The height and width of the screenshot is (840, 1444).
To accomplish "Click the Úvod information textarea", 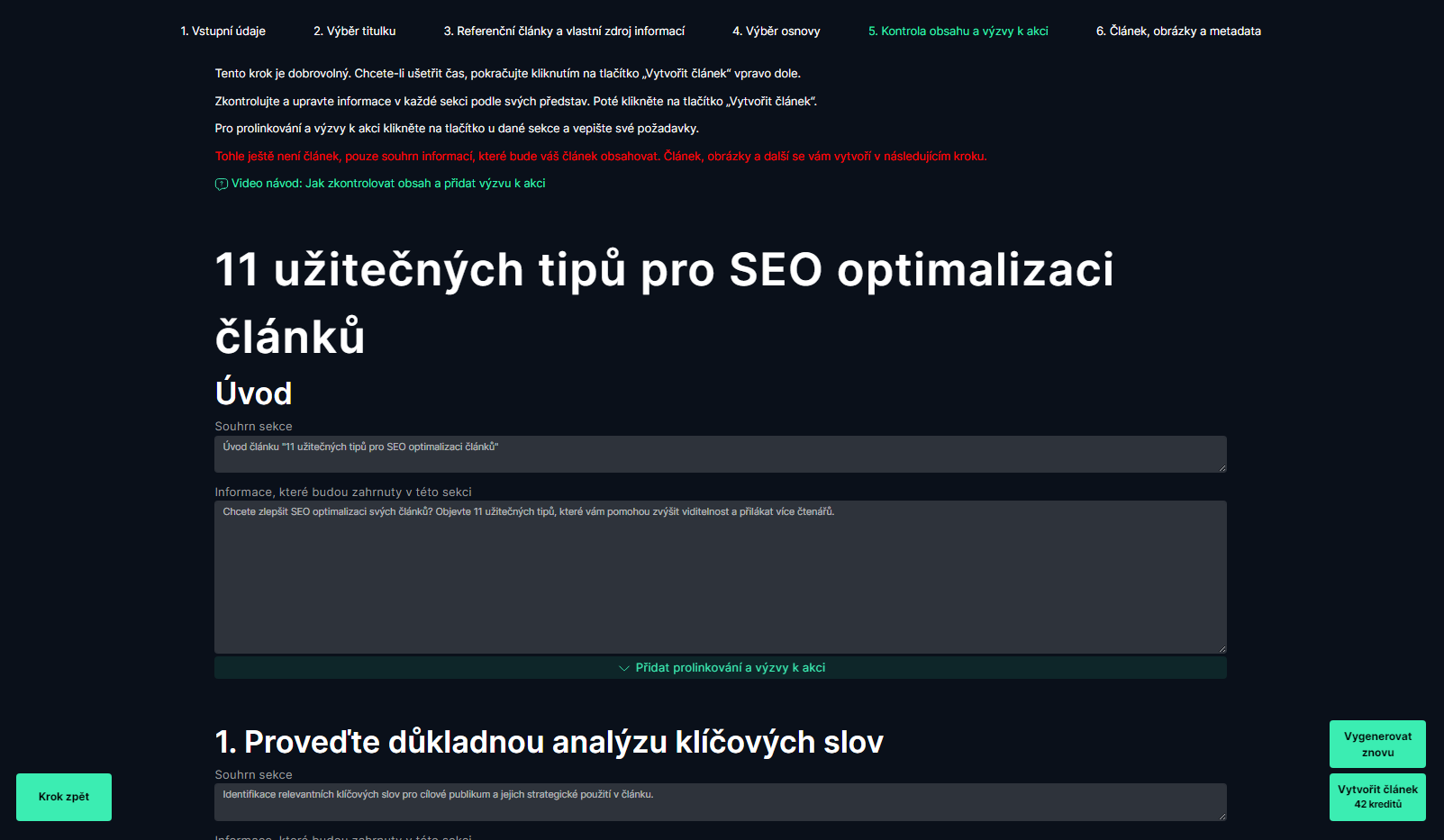I will [721, 577].
